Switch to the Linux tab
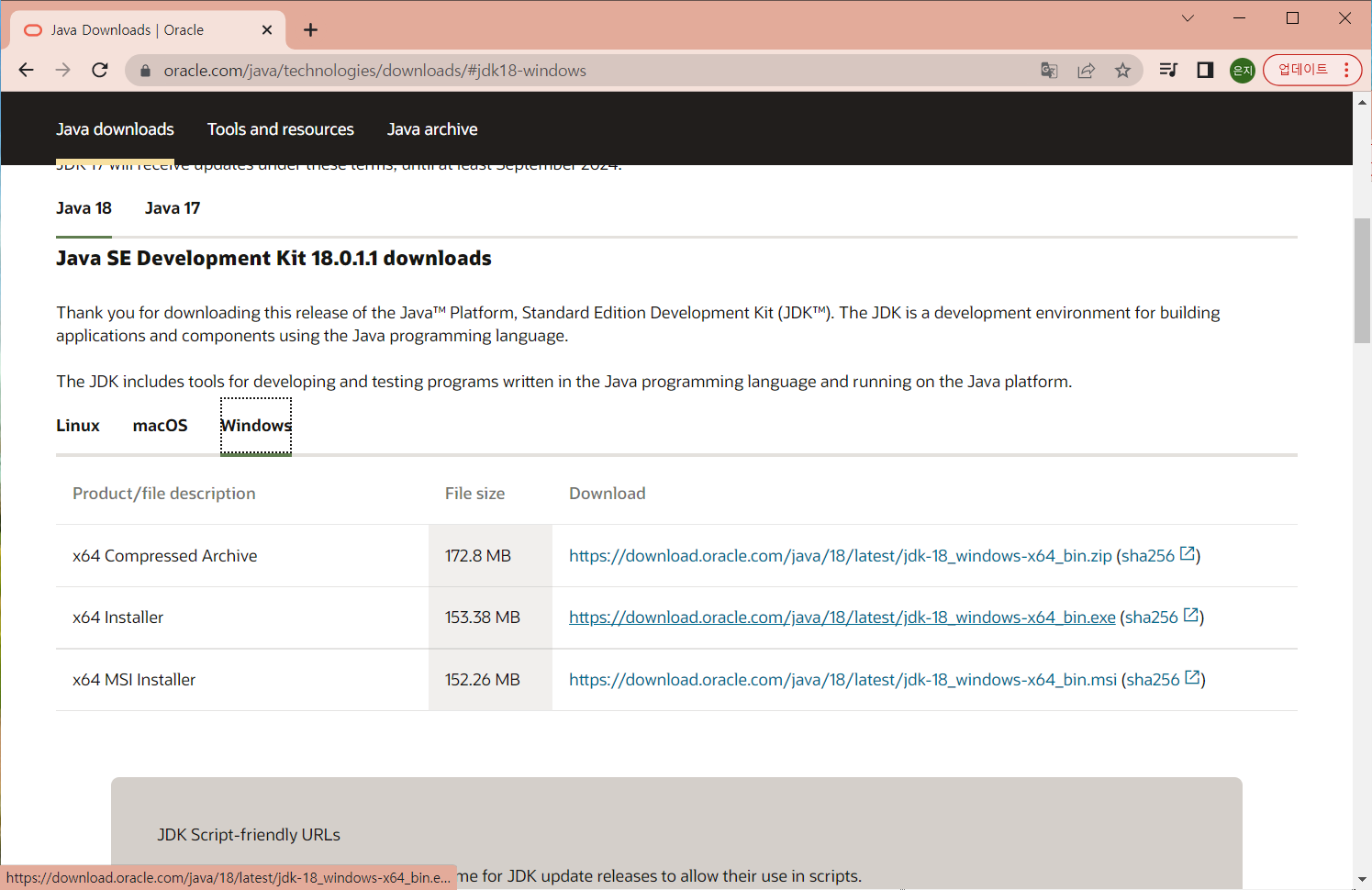The image size is (1372, 890). click(78, 426)
